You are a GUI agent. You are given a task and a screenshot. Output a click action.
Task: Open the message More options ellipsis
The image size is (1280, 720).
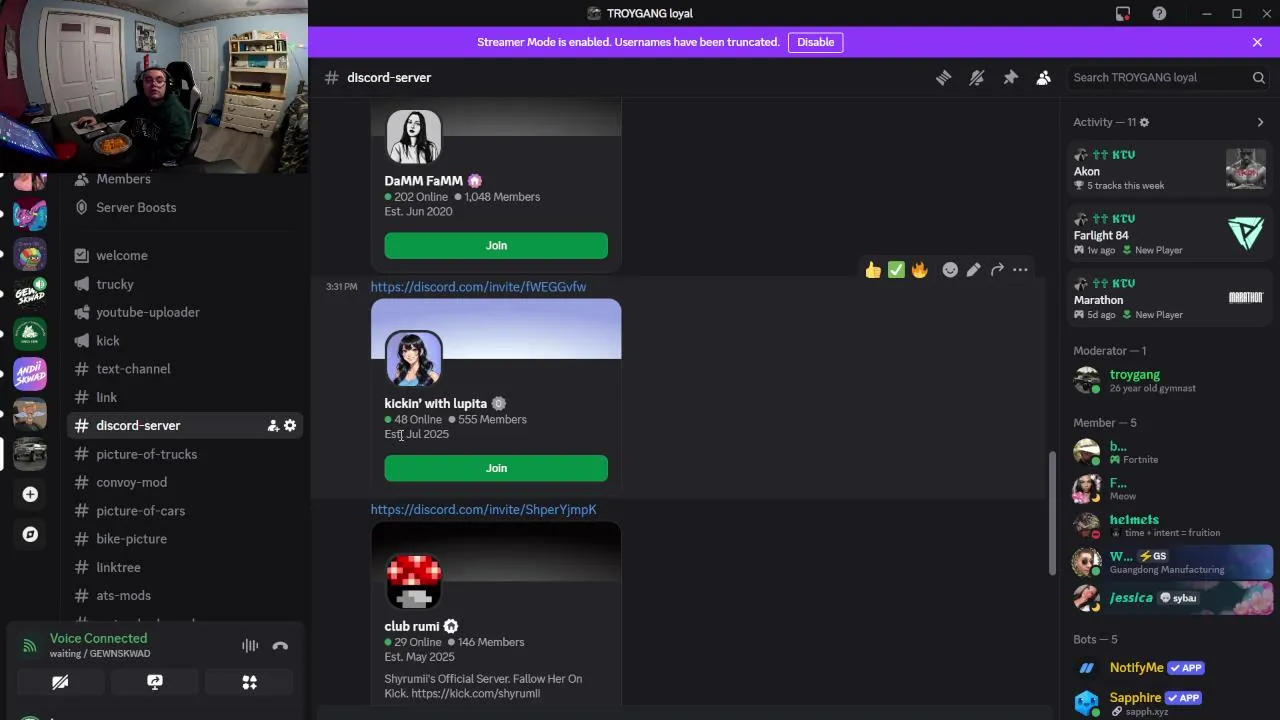pyautogui.click(x=1020, y=270)
